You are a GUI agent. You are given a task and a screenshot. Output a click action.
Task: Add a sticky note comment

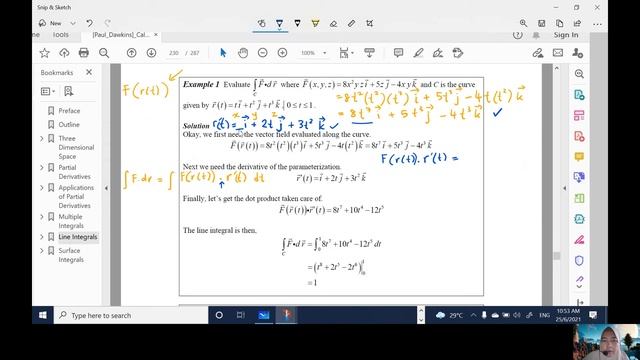point(398,53)
